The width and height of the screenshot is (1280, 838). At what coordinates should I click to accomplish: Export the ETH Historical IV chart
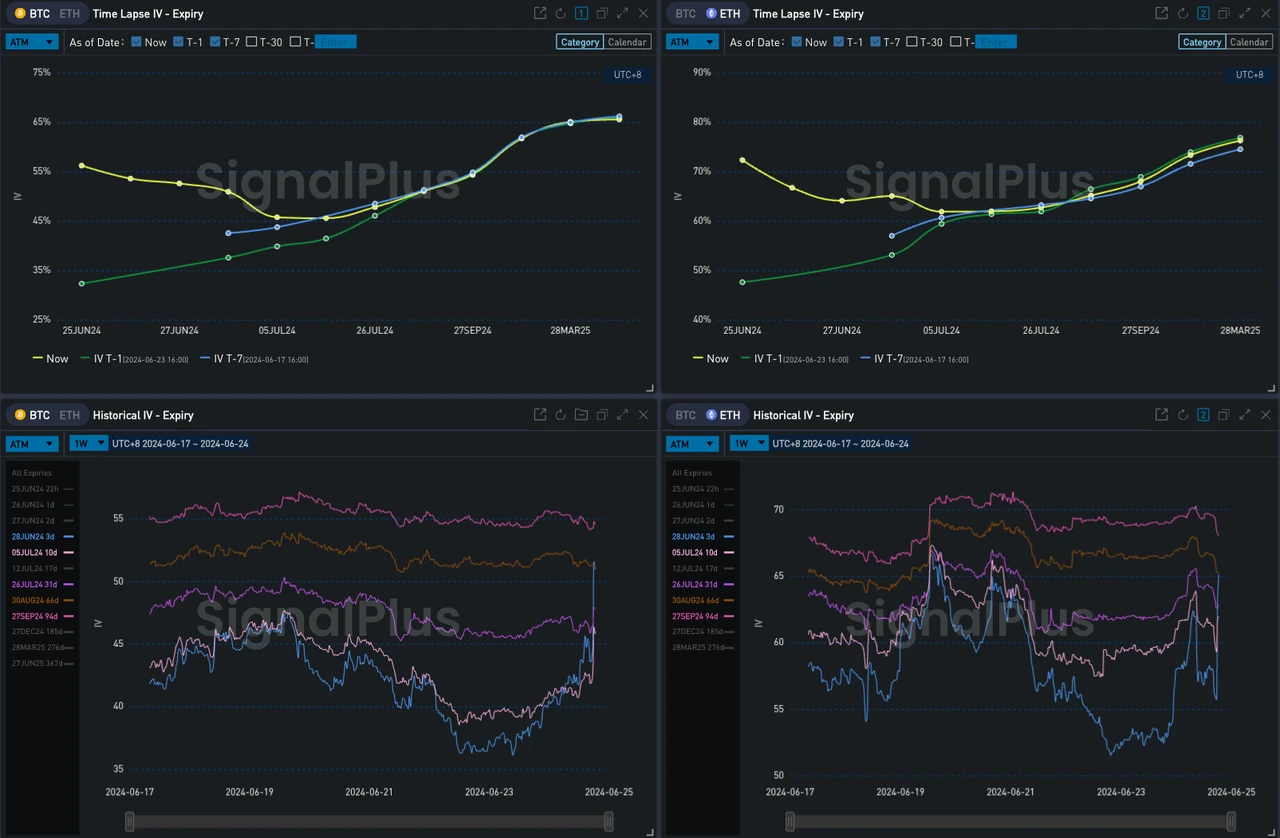pyautogui.click(x=1161, y=415)
